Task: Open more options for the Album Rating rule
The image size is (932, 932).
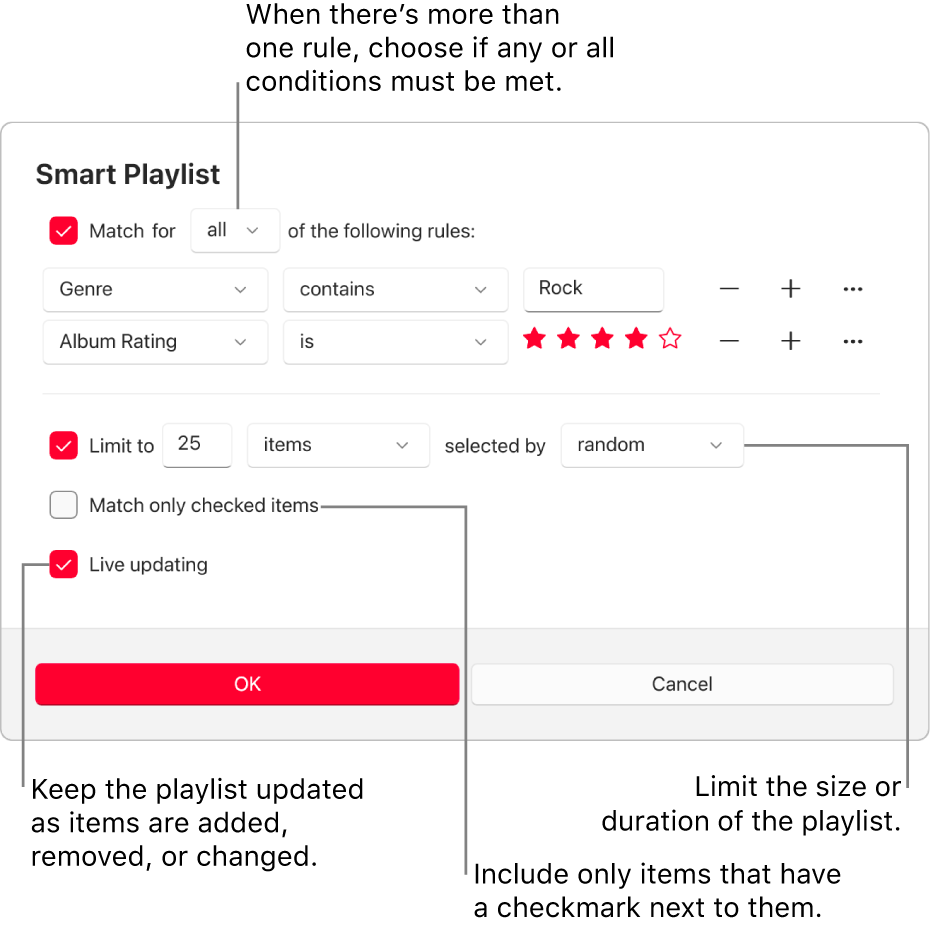Action: pyautogui.click(x=852, y=341)
